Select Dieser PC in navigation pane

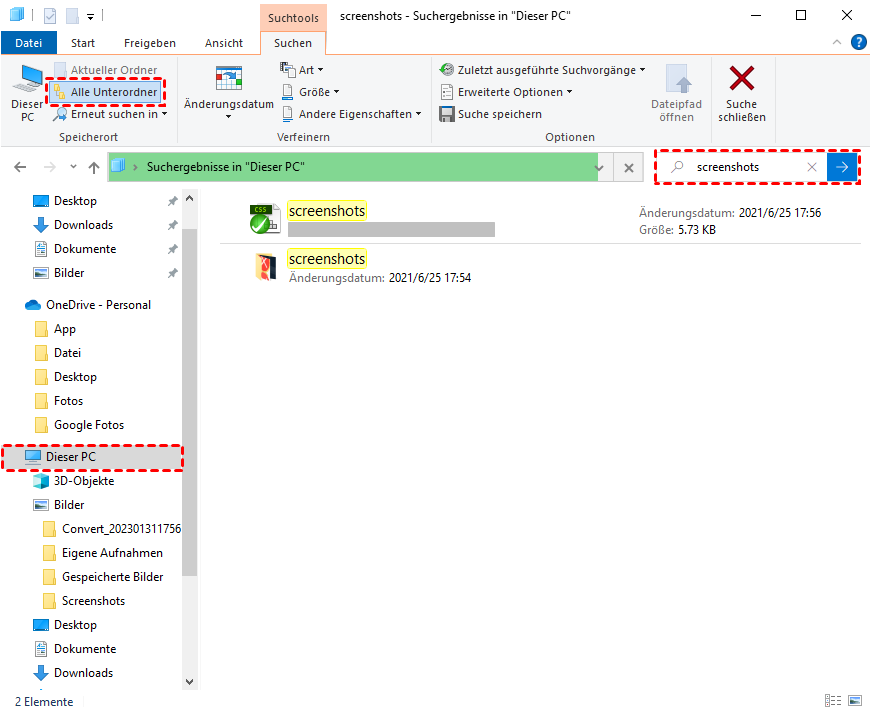coord(92,457)
